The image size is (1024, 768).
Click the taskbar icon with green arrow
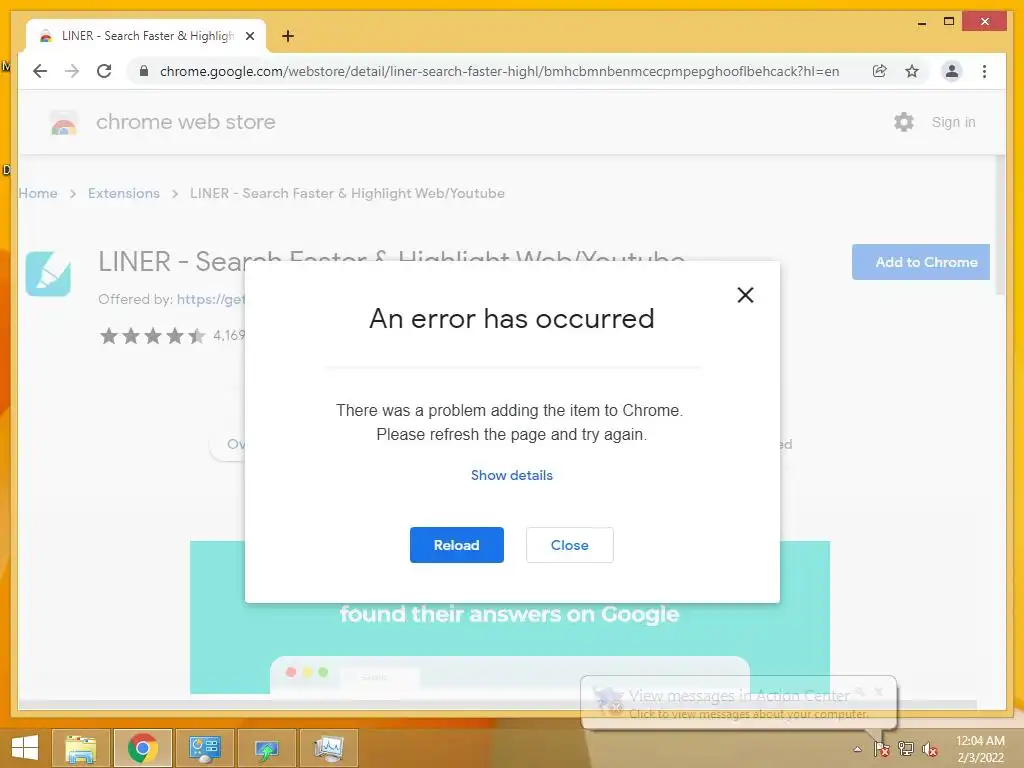[266, 748]
